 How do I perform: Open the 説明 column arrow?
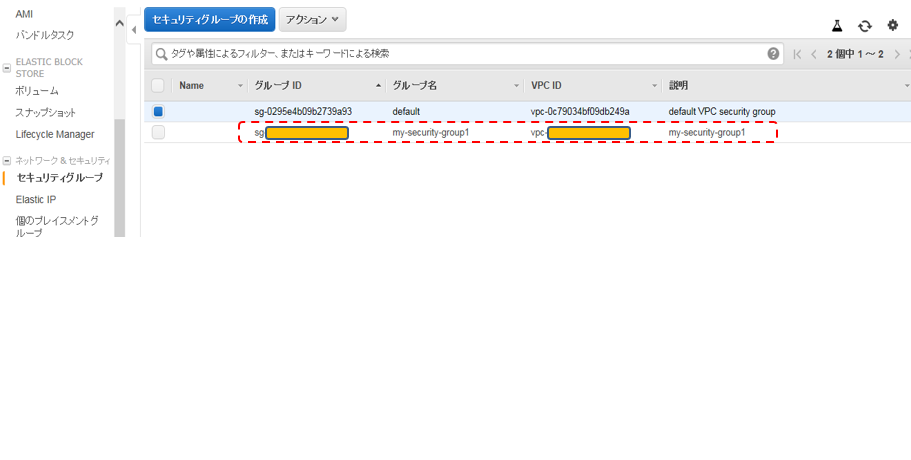(907, 86)
